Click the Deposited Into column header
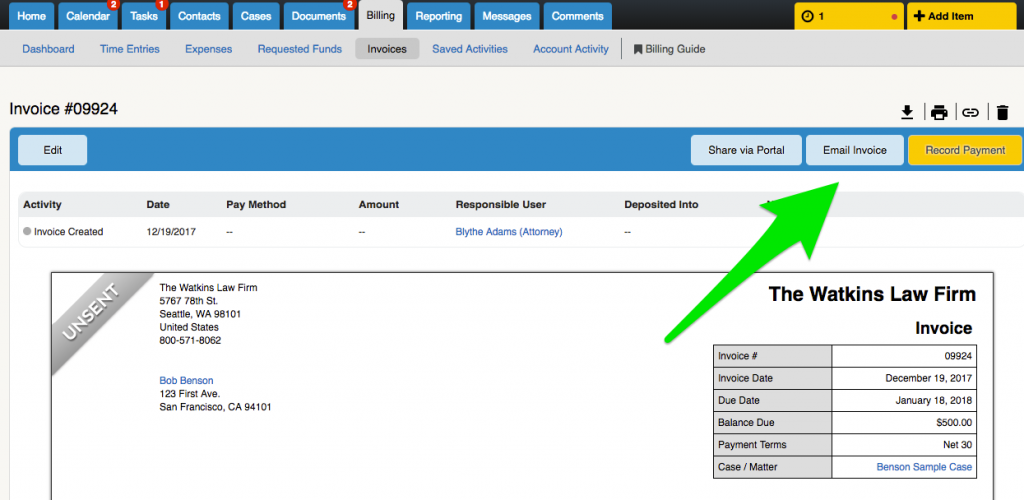The width and height of the screenshot is (1024, 500). pyautogui.click(x=661, y=205)
